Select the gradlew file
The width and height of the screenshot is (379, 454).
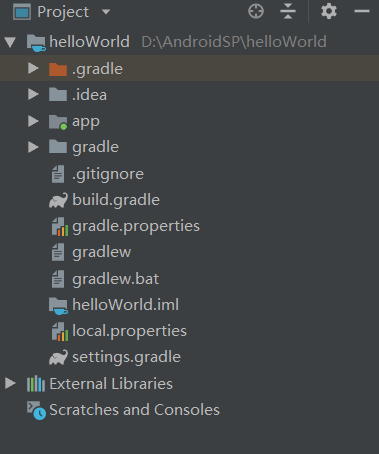[102, 253]
